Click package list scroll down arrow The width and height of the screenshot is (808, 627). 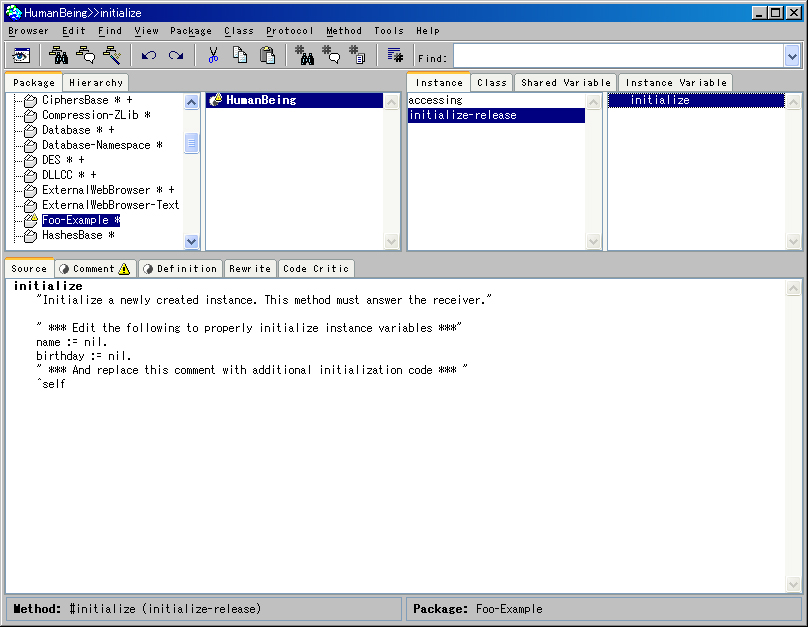click(191, 241)
